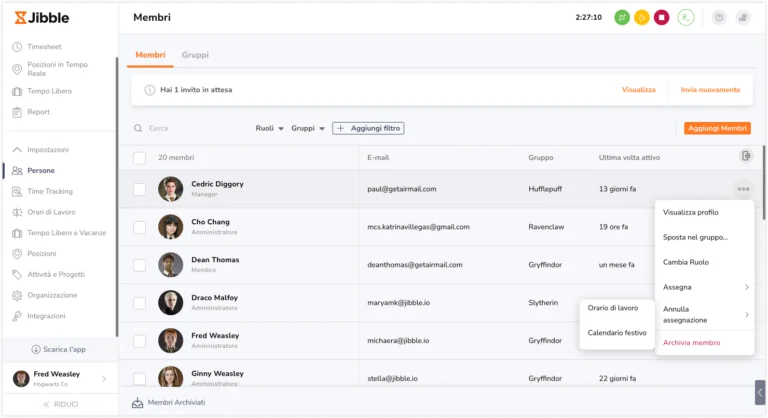
Task: Click the Ravenclaw group cell
Action: [x=546, y=227]
